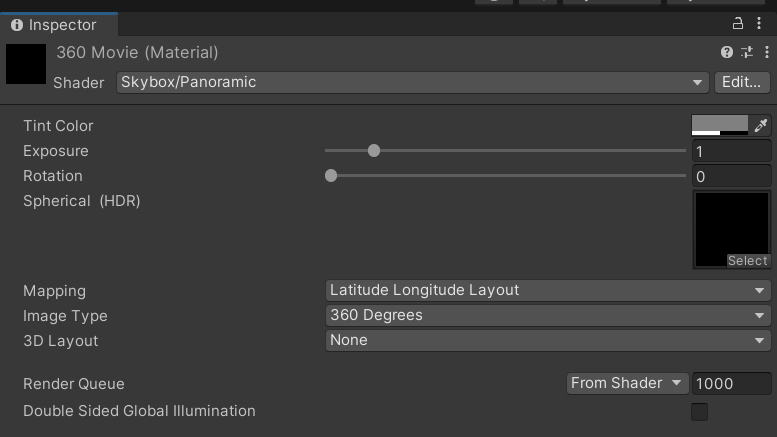Open the 360 Movie material options menu
Viewport: 777px width, 437px height.
click(x=767, y=52)
